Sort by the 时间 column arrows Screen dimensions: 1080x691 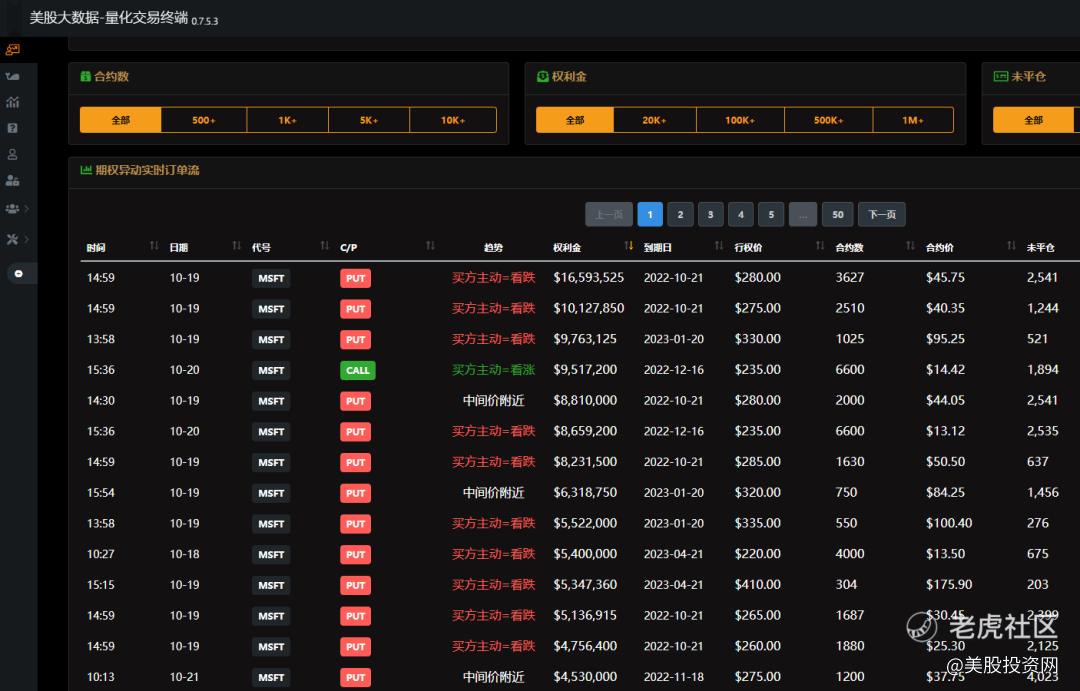[154, 246]
